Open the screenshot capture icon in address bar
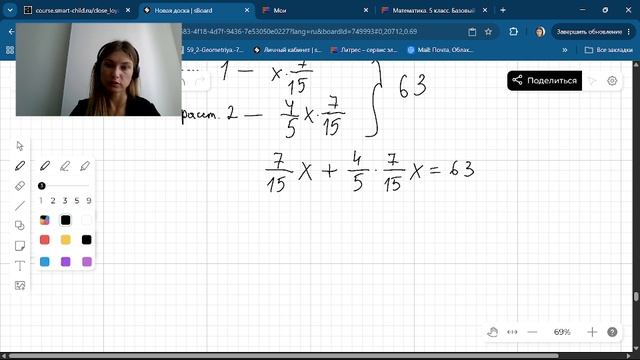This screenshot has height=360, width=640. [472, 31]
